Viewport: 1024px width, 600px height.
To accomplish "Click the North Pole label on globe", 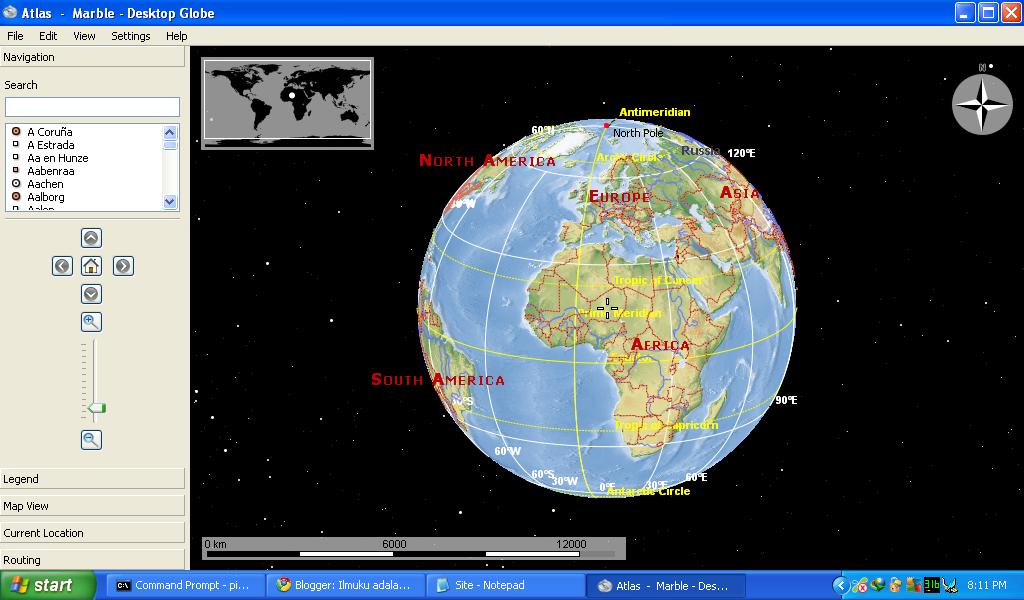I will click(637, 133).
